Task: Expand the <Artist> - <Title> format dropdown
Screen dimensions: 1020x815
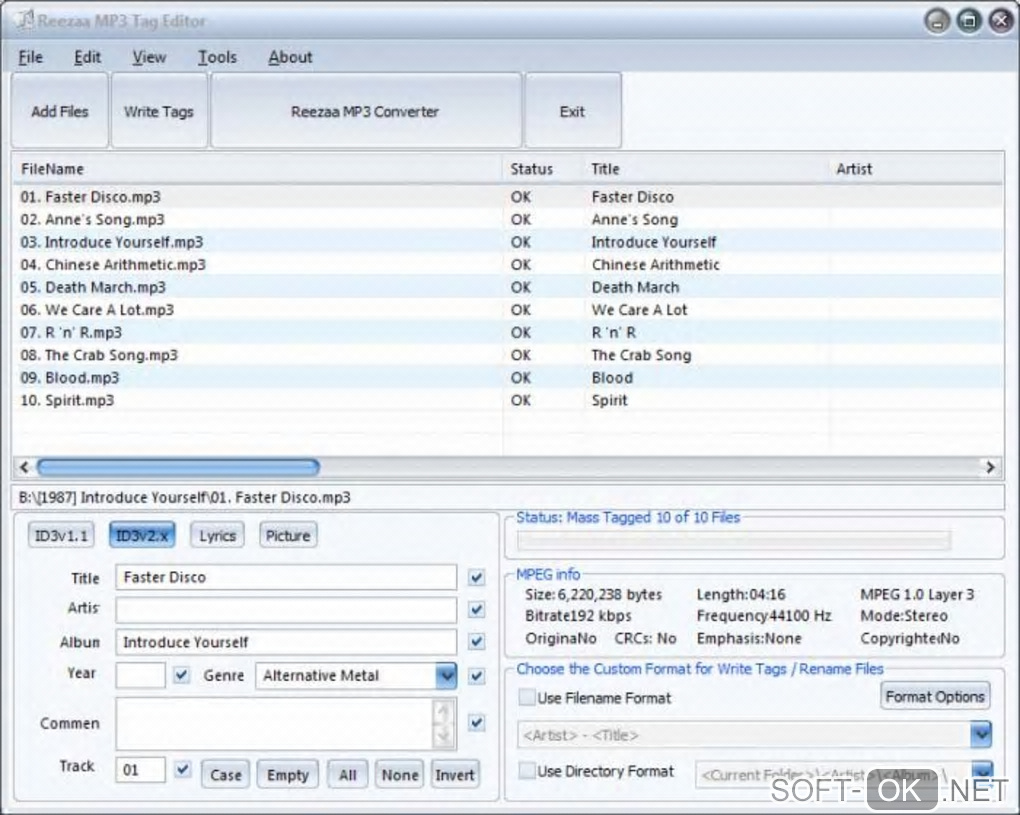Action: [x=981, y=735]
